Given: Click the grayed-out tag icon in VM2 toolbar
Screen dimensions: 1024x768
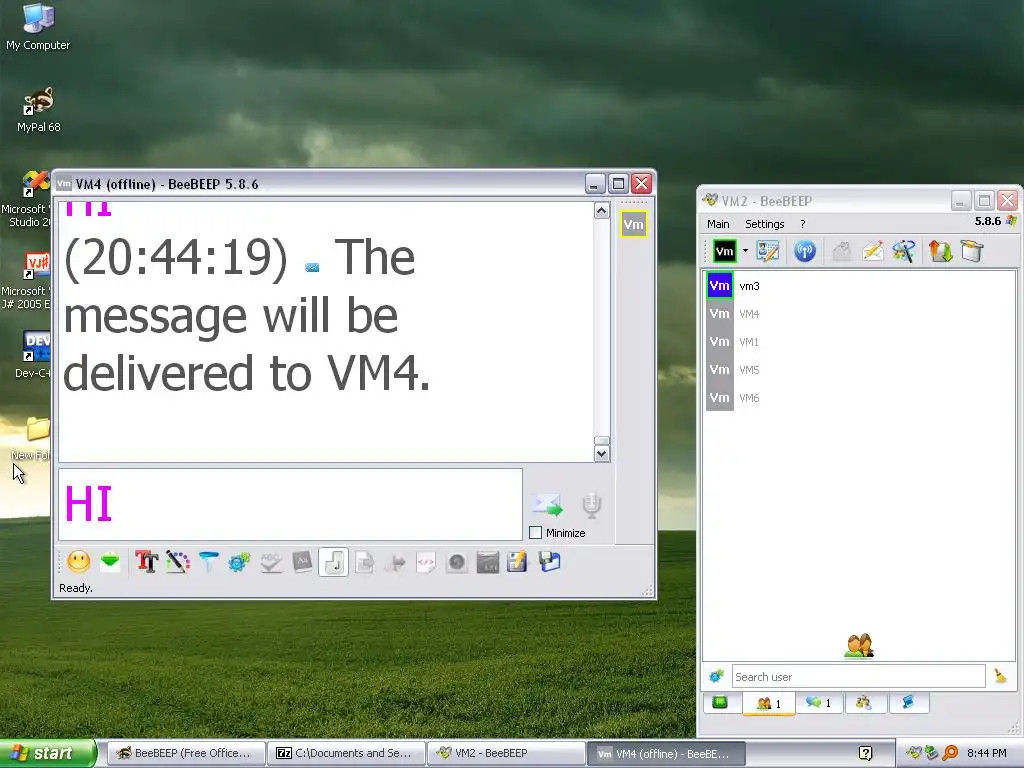Looking at the screenshot, I should click(x=842, y=251).
